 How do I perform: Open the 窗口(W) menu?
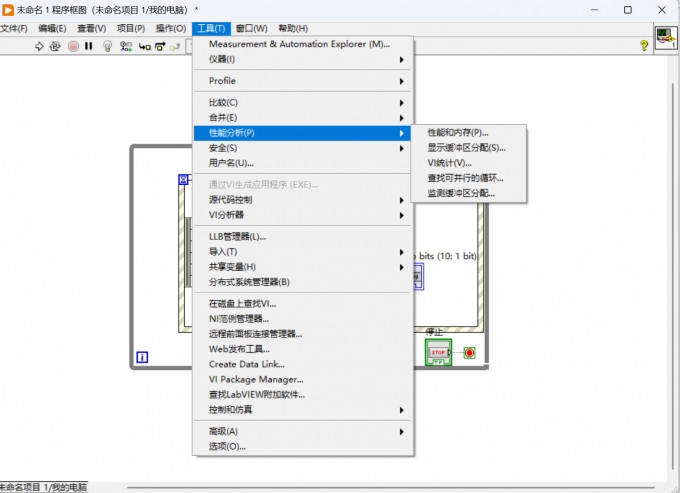click(252, 29)
